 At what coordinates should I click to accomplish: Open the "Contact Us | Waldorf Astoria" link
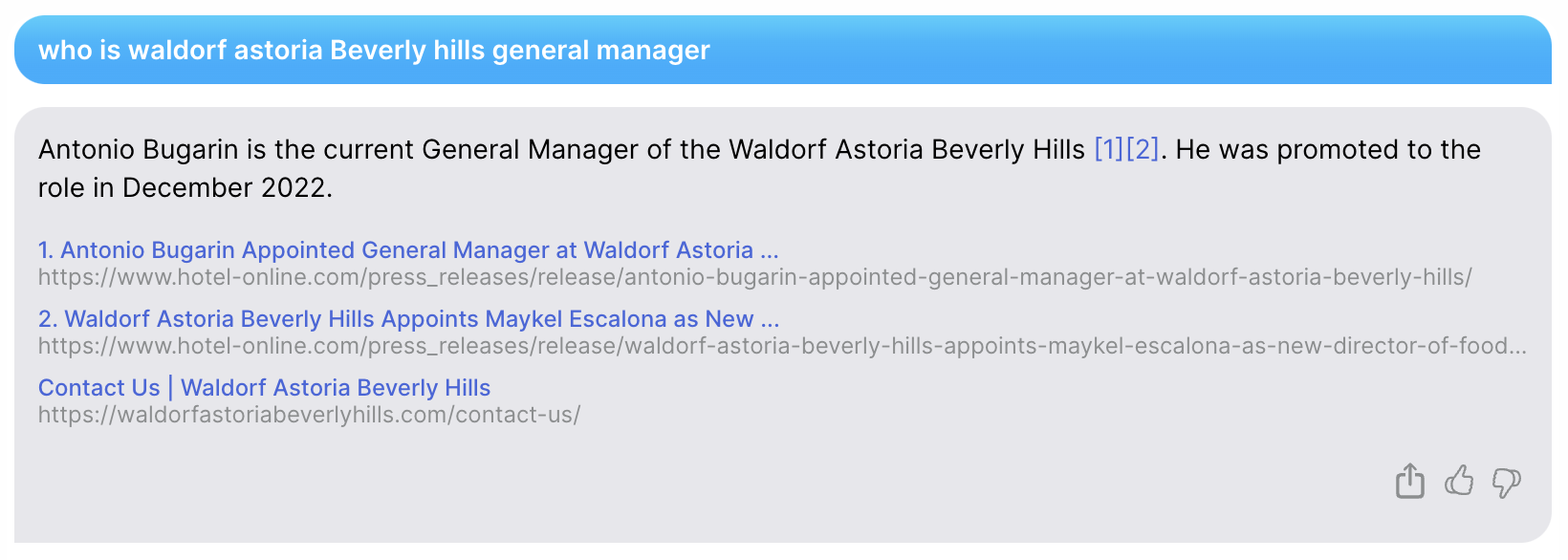[x=264, y=388]
